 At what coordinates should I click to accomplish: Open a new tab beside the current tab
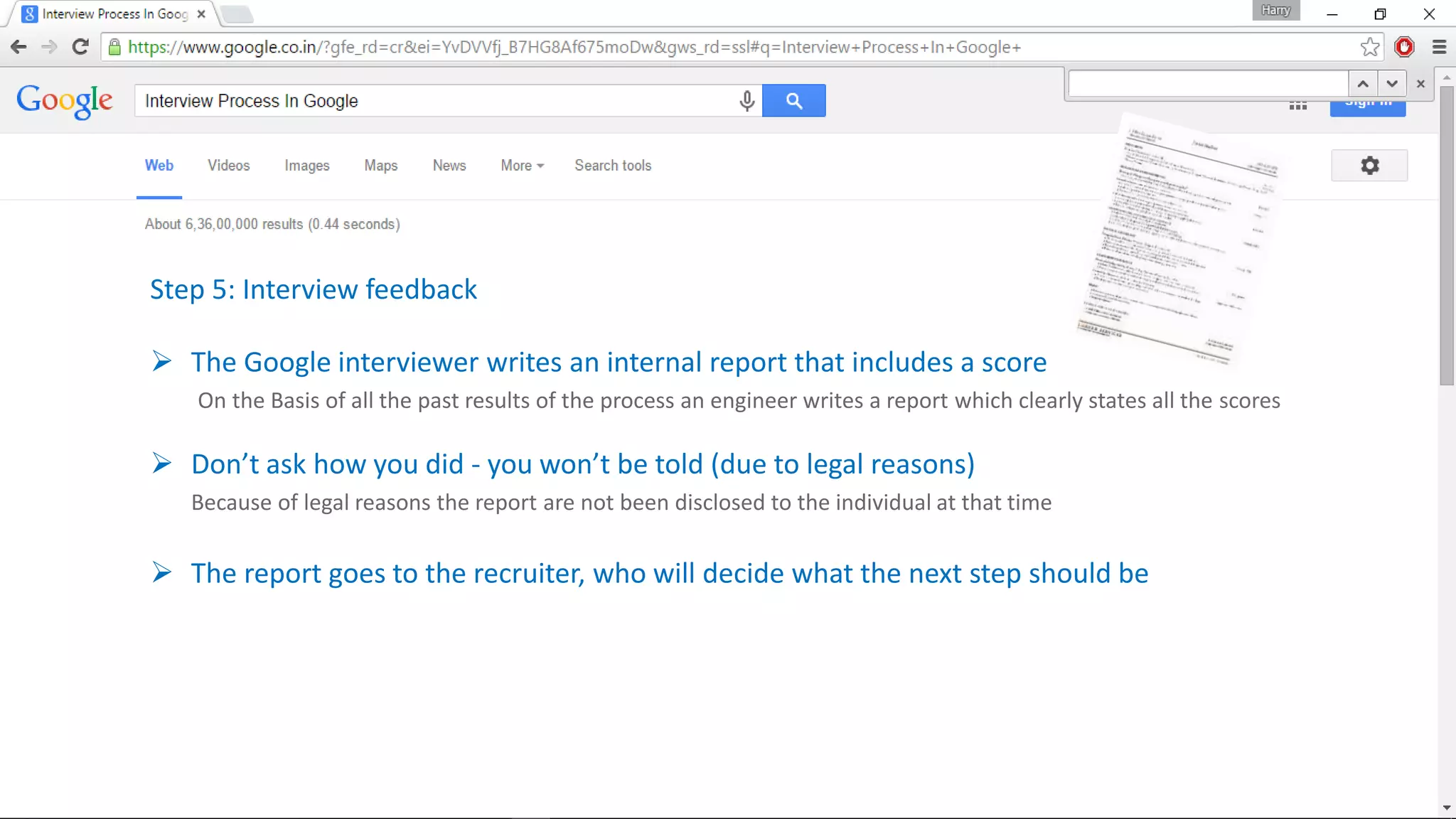[x=237, y=14]
